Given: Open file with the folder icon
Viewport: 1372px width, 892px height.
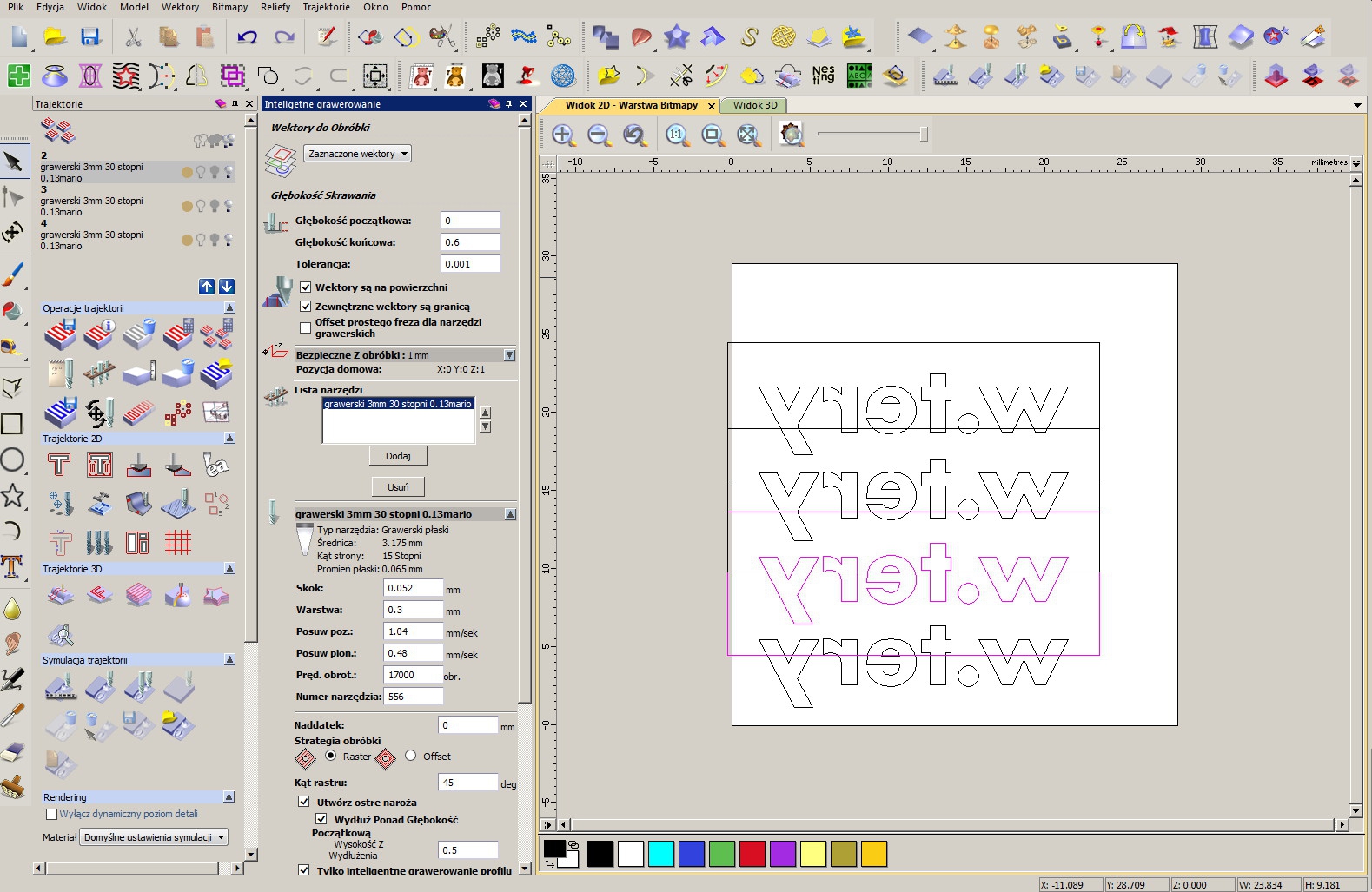Looking at the screenshot, I should pos(56,36).
